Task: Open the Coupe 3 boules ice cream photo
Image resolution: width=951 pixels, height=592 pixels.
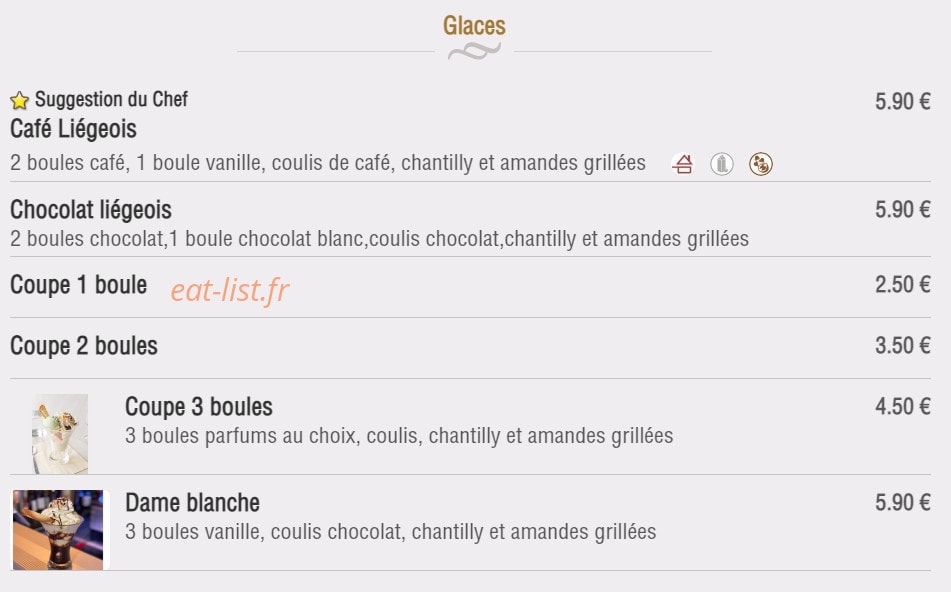Action: pyautogui.click(x=60, y=434)
